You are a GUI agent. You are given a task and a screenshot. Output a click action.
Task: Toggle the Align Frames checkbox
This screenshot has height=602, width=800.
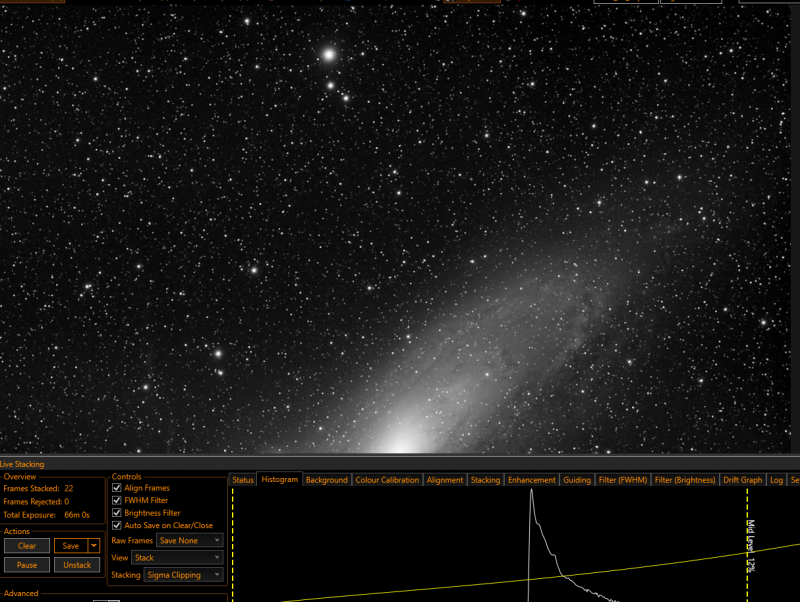(117, 488)
